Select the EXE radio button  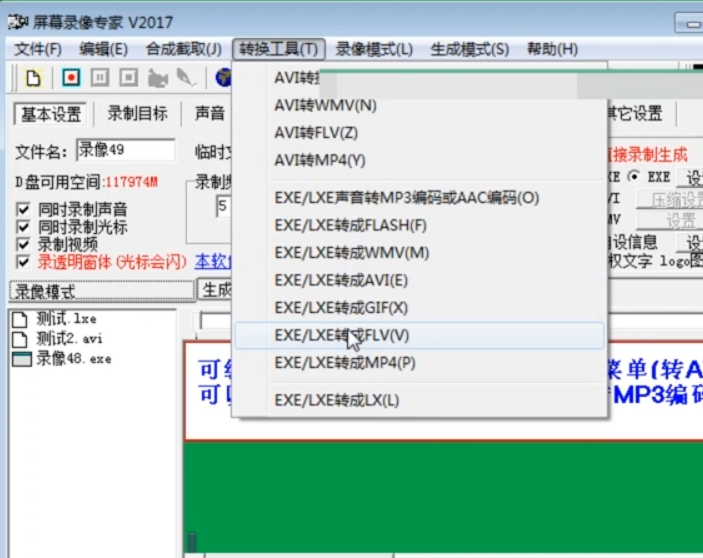[x=634, y=177]
